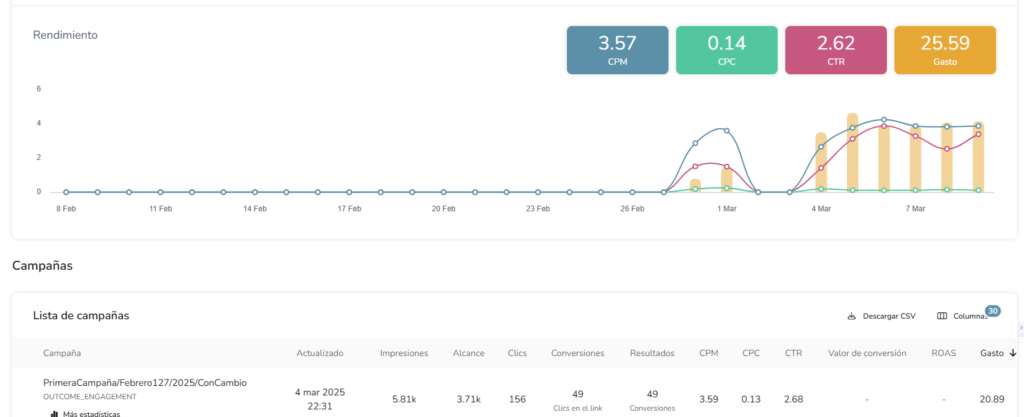Click the Descargar CSV download icon
Image resolution: width=1024 pixels, height=417 pixels.
coord(852,316)
